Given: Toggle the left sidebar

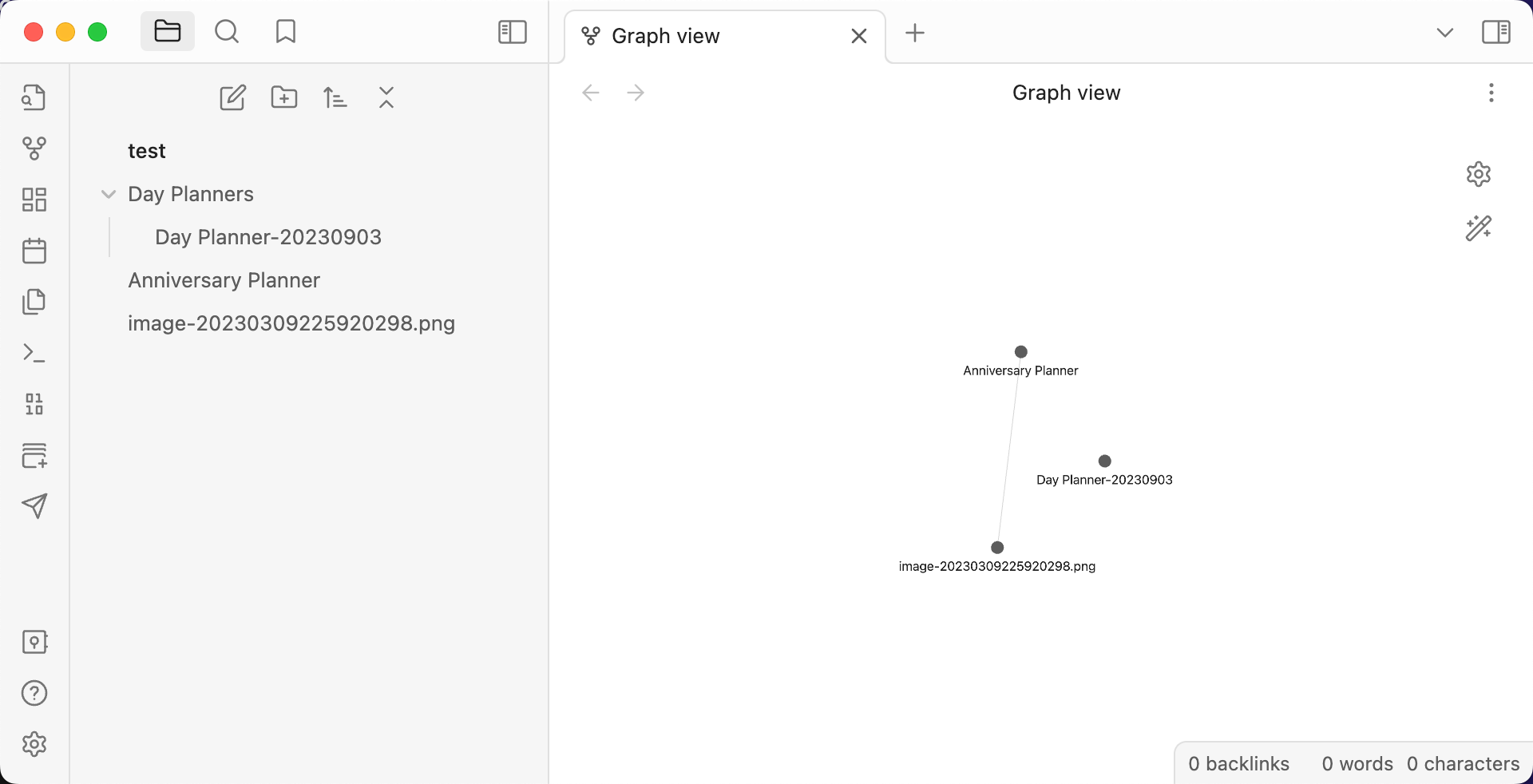Looking at the screenshot, I should pos(513,32).
